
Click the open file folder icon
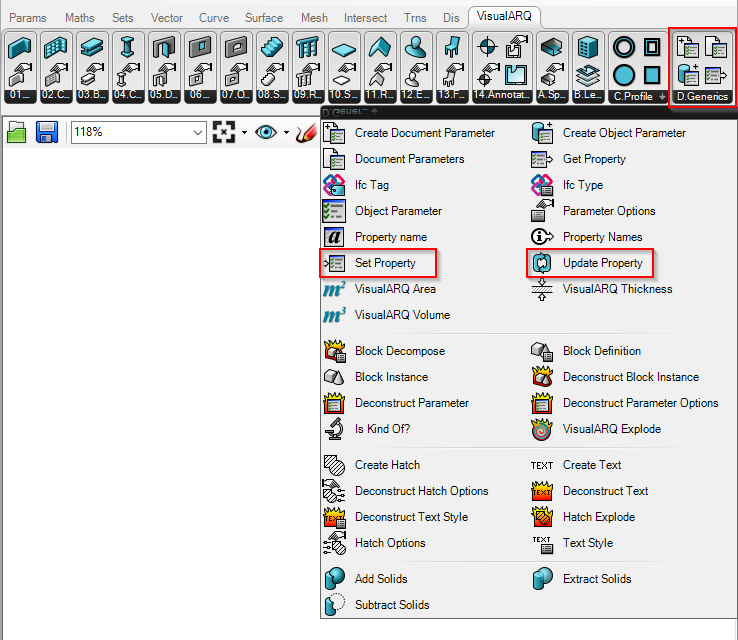click(16, 132)
